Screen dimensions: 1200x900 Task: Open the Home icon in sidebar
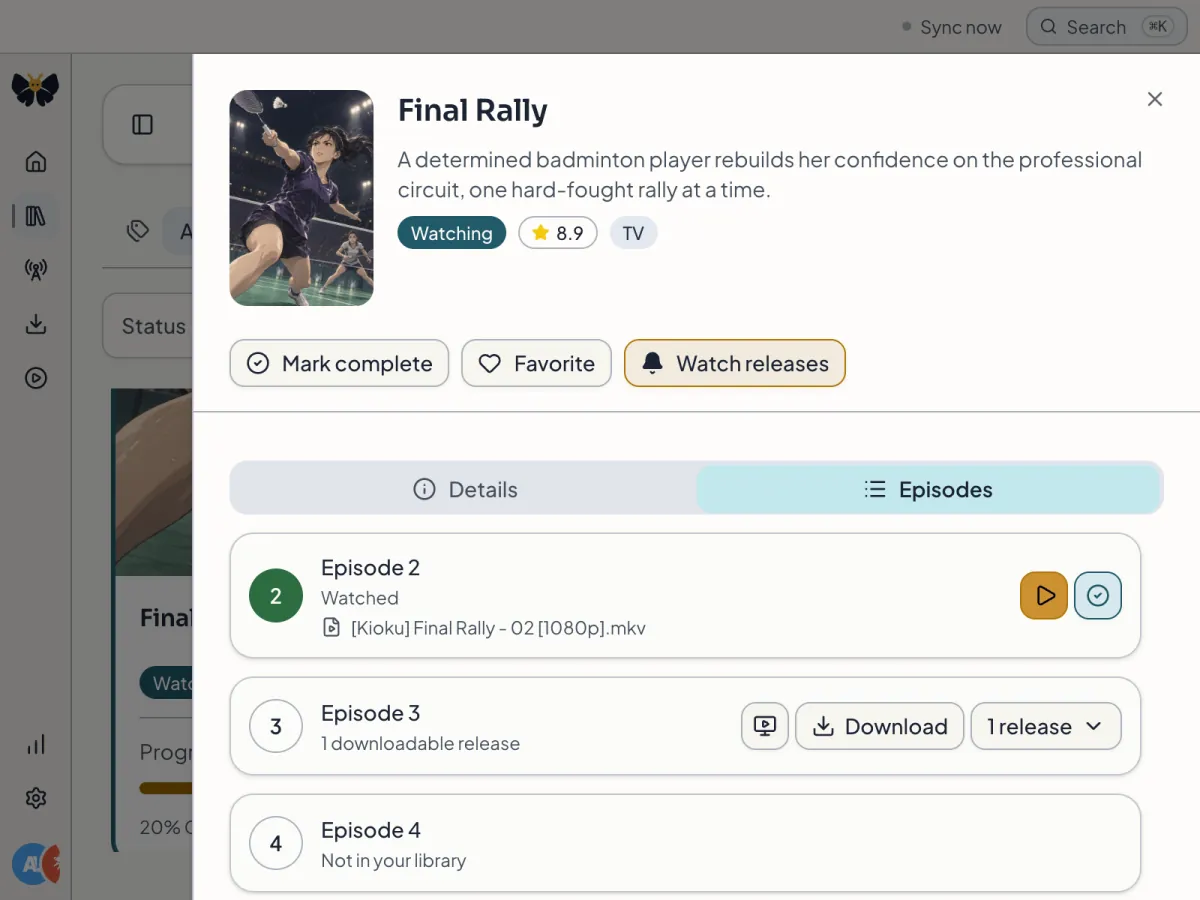pos(36,162)
